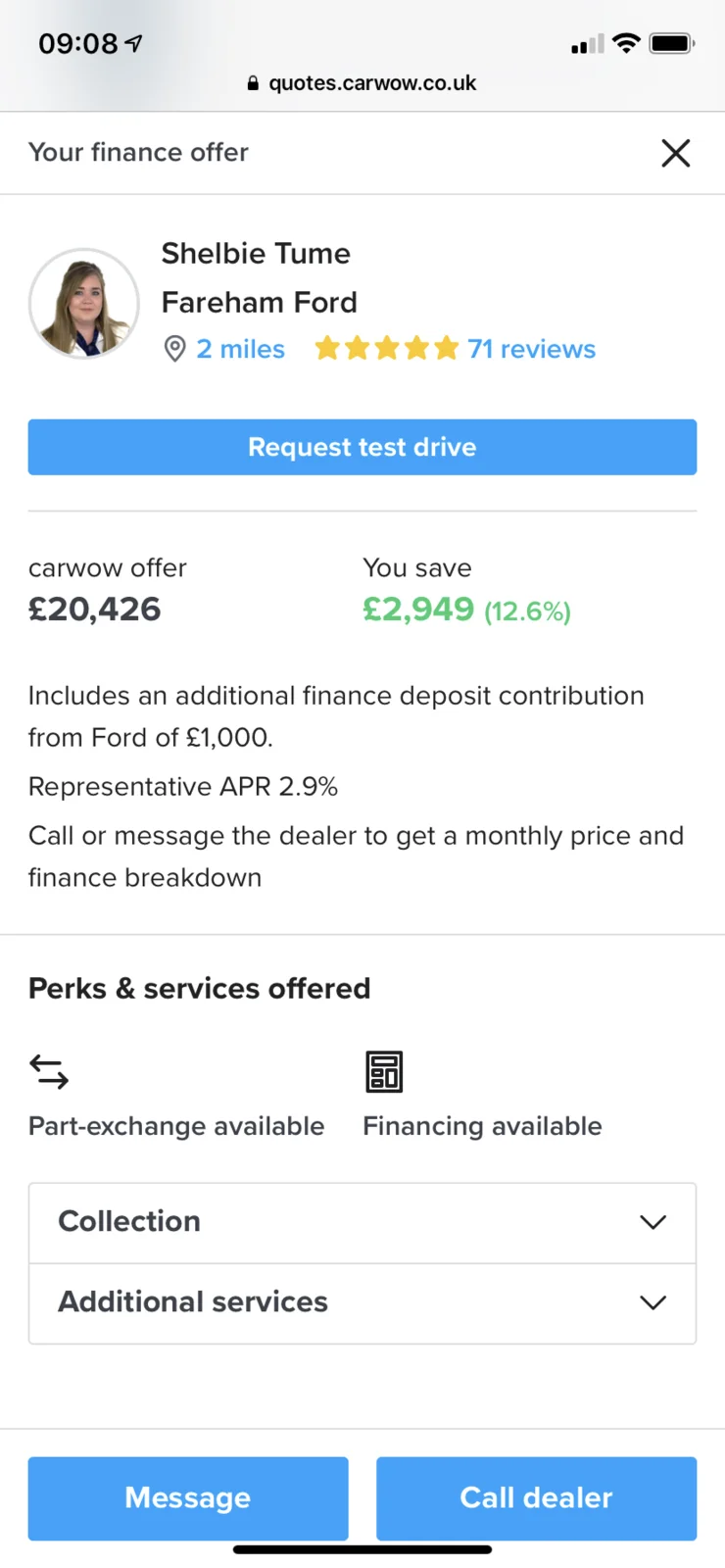Click the Additional services chevron arrow
Image resolution: width=725 pixels, height=1568 pixels.
tap(652, 1302)
